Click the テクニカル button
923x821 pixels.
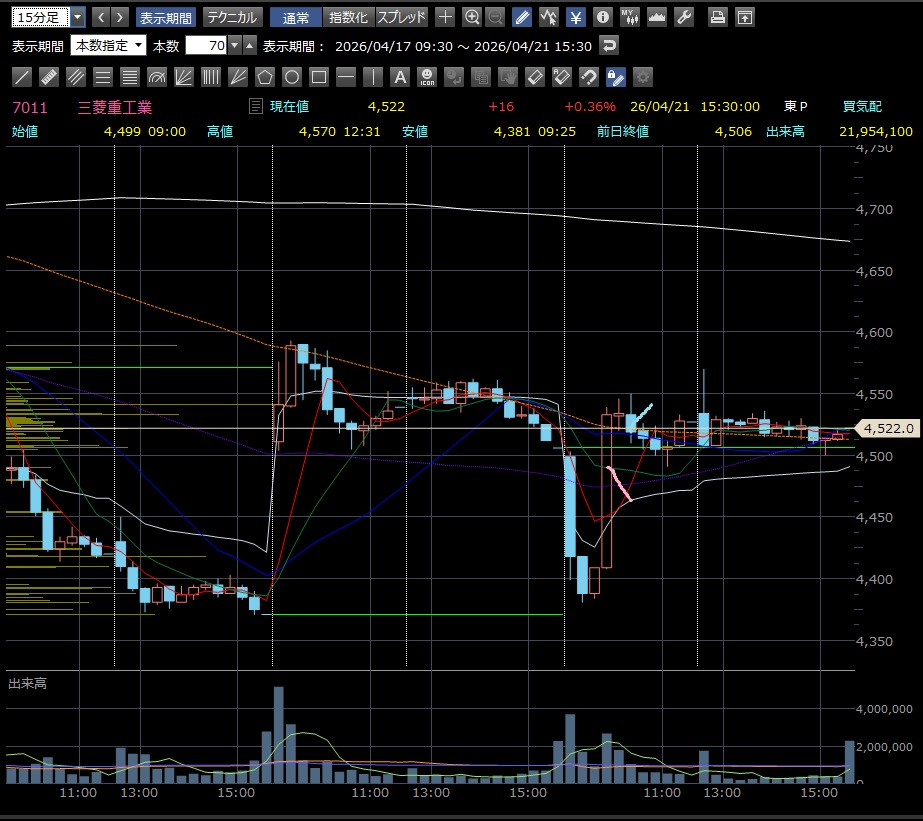pyautogui.click(x=233, y=17)
